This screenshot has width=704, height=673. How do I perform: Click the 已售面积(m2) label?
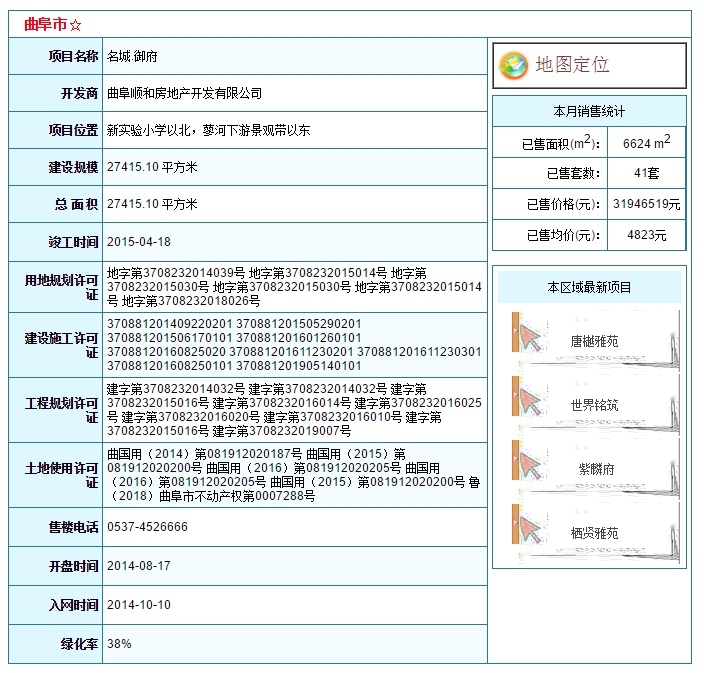[561, 143]
